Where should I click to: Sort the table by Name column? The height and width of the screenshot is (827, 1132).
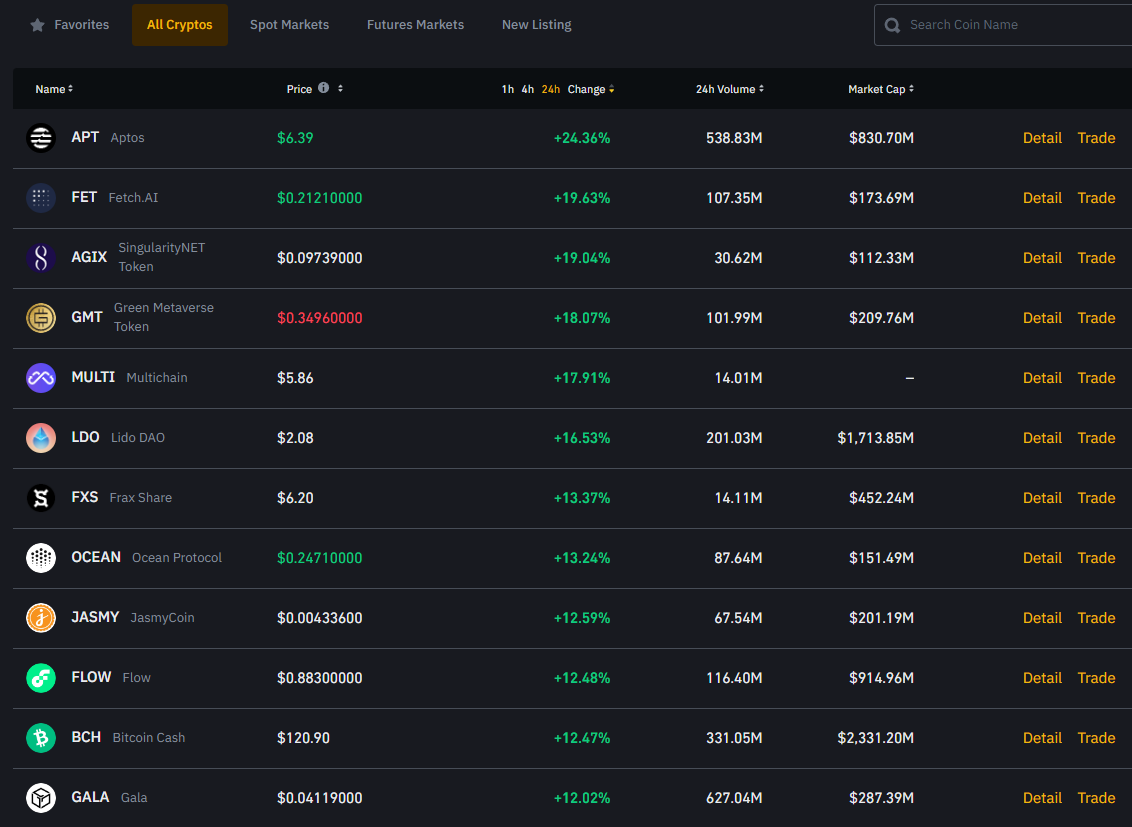[54, 89]
